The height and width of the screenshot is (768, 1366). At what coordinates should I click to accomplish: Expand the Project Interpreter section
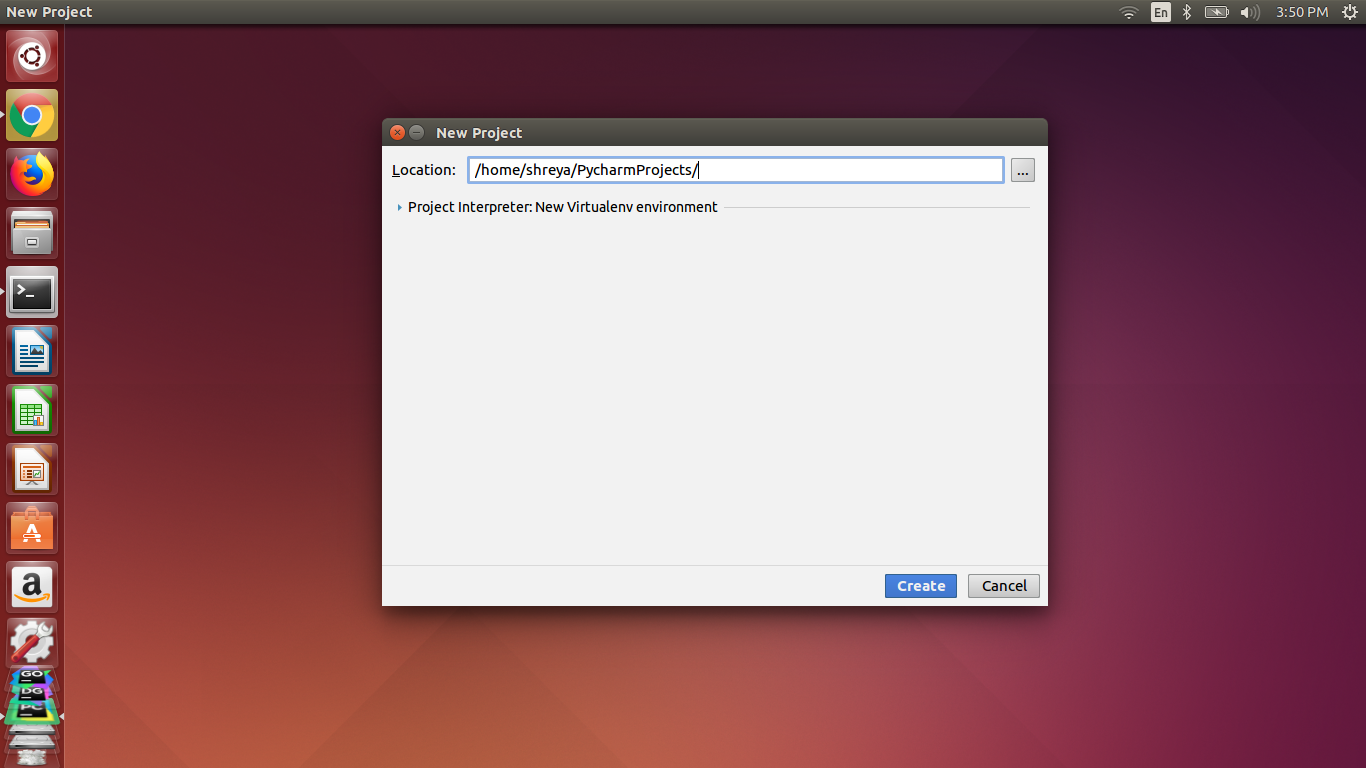399,207
